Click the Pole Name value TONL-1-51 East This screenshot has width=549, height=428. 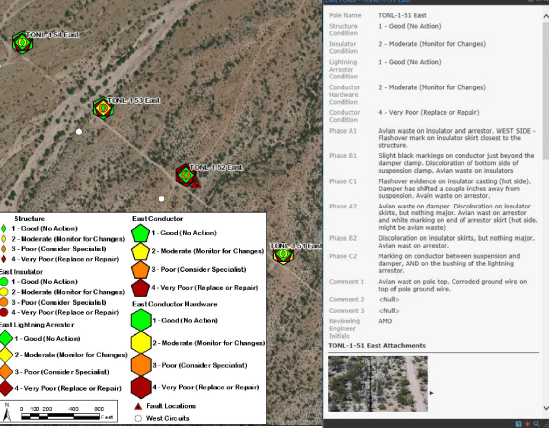coord(402,15)
